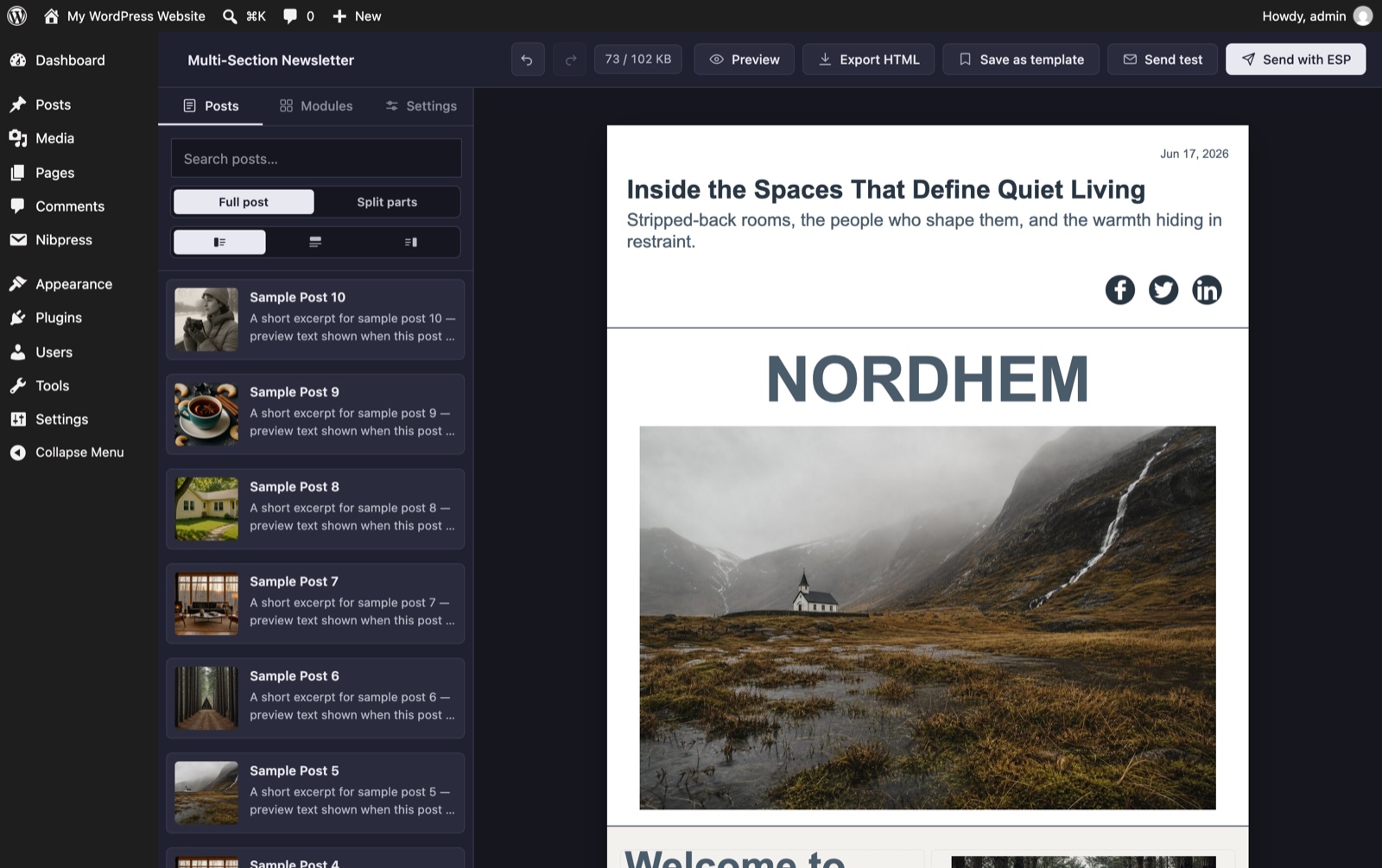Click the Sample Post 7 title
1382x868 pixels.
pyautogui.click(x=294, y=582)
